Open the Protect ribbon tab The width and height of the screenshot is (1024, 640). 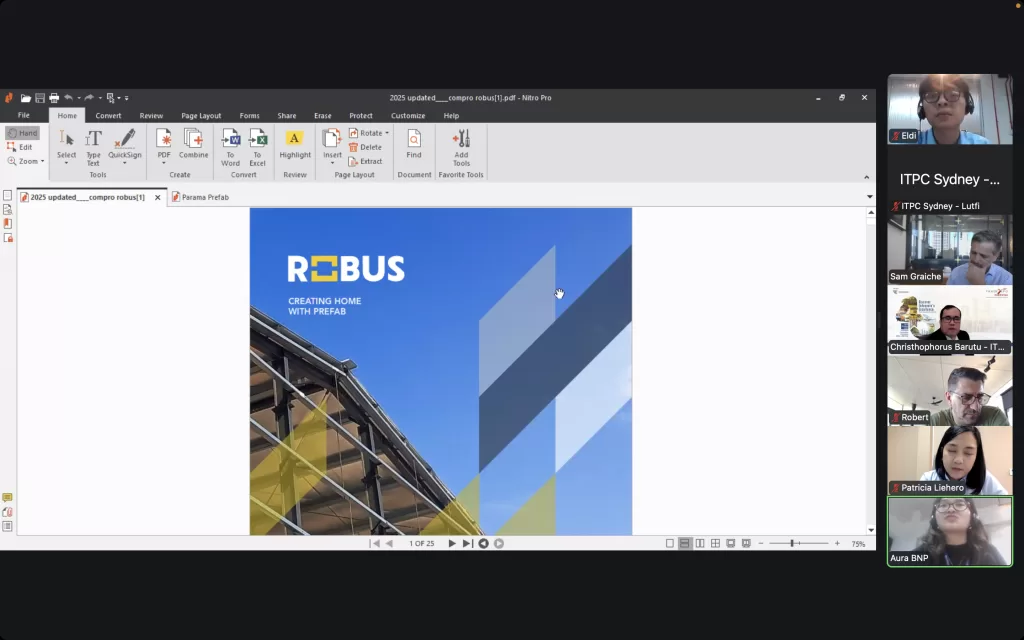[x=360, y=116]
